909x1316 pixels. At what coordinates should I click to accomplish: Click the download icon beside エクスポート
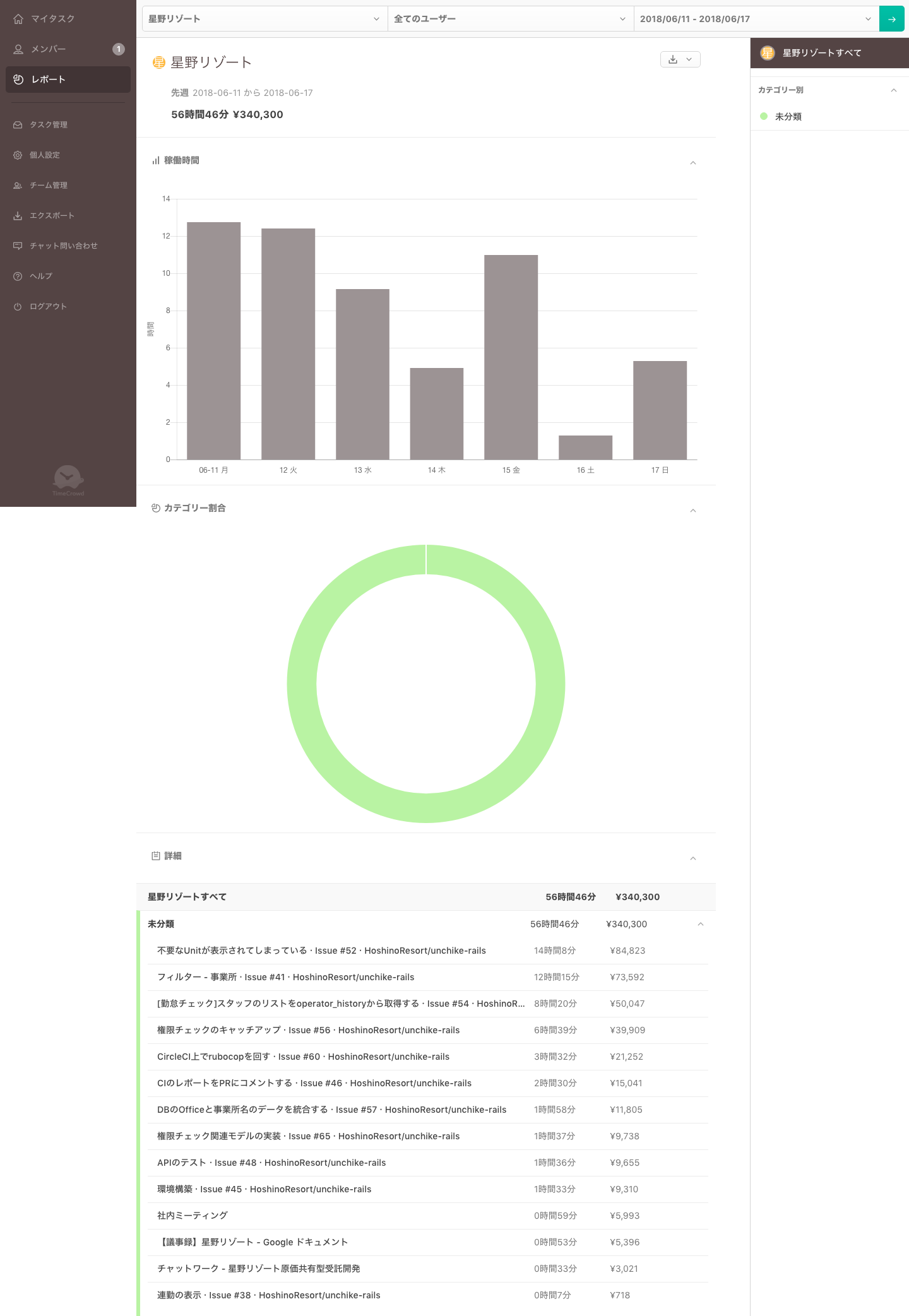click(18, 216)
